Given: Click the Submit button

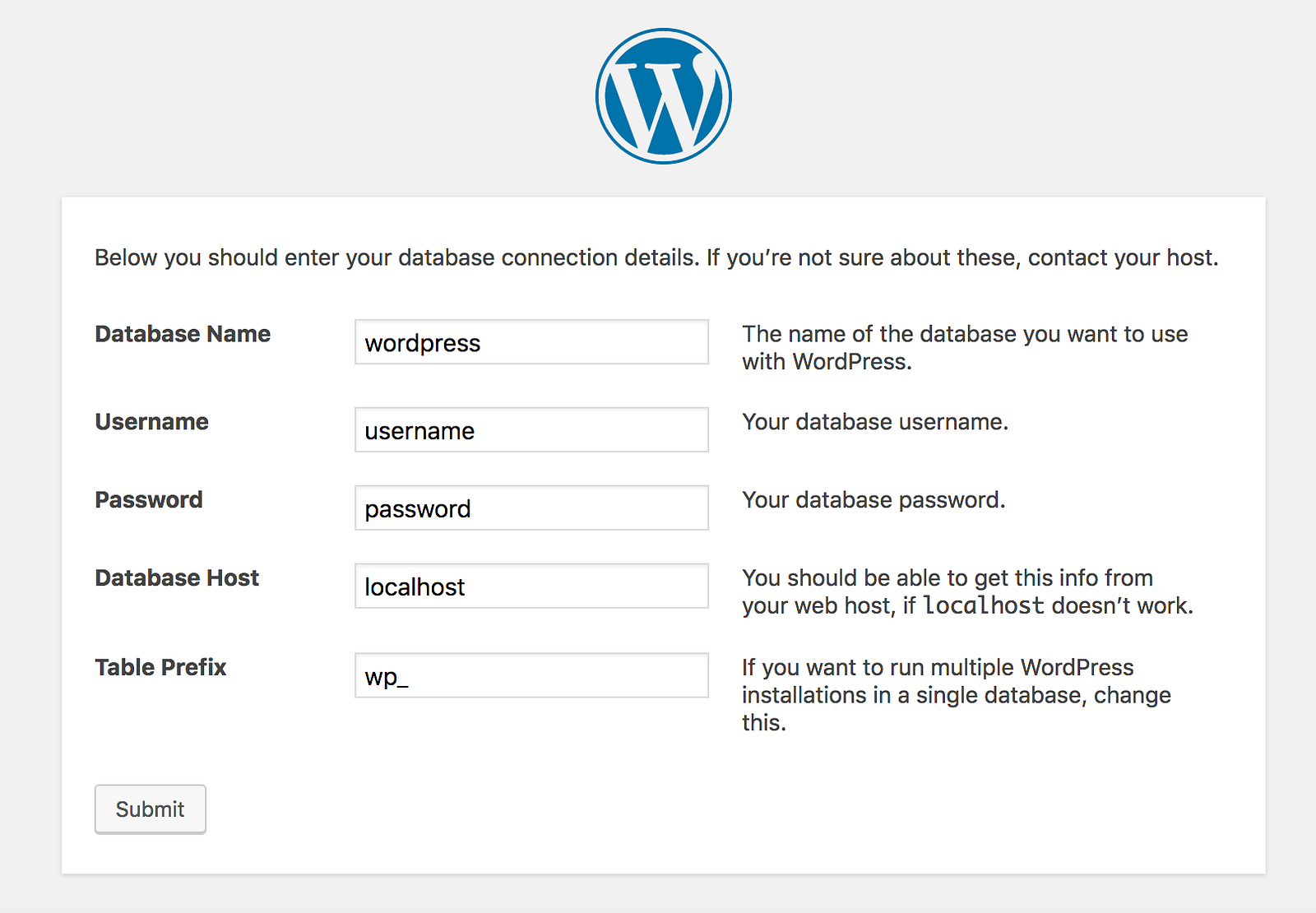Looking at the screenshot, I should 151,809.
